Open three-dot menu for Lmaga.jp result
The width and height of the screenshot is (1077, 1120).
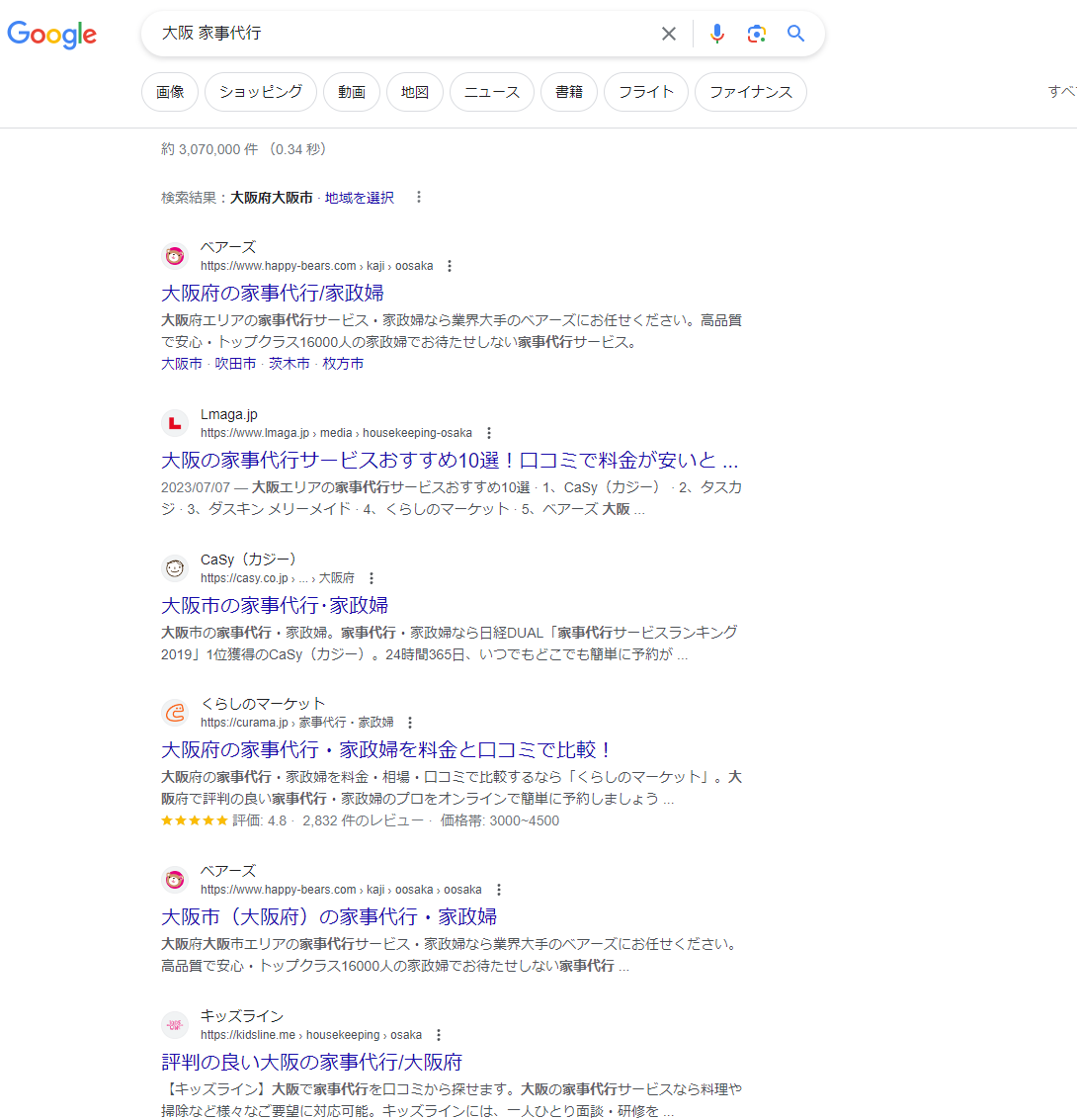click(x=489, y=433)
